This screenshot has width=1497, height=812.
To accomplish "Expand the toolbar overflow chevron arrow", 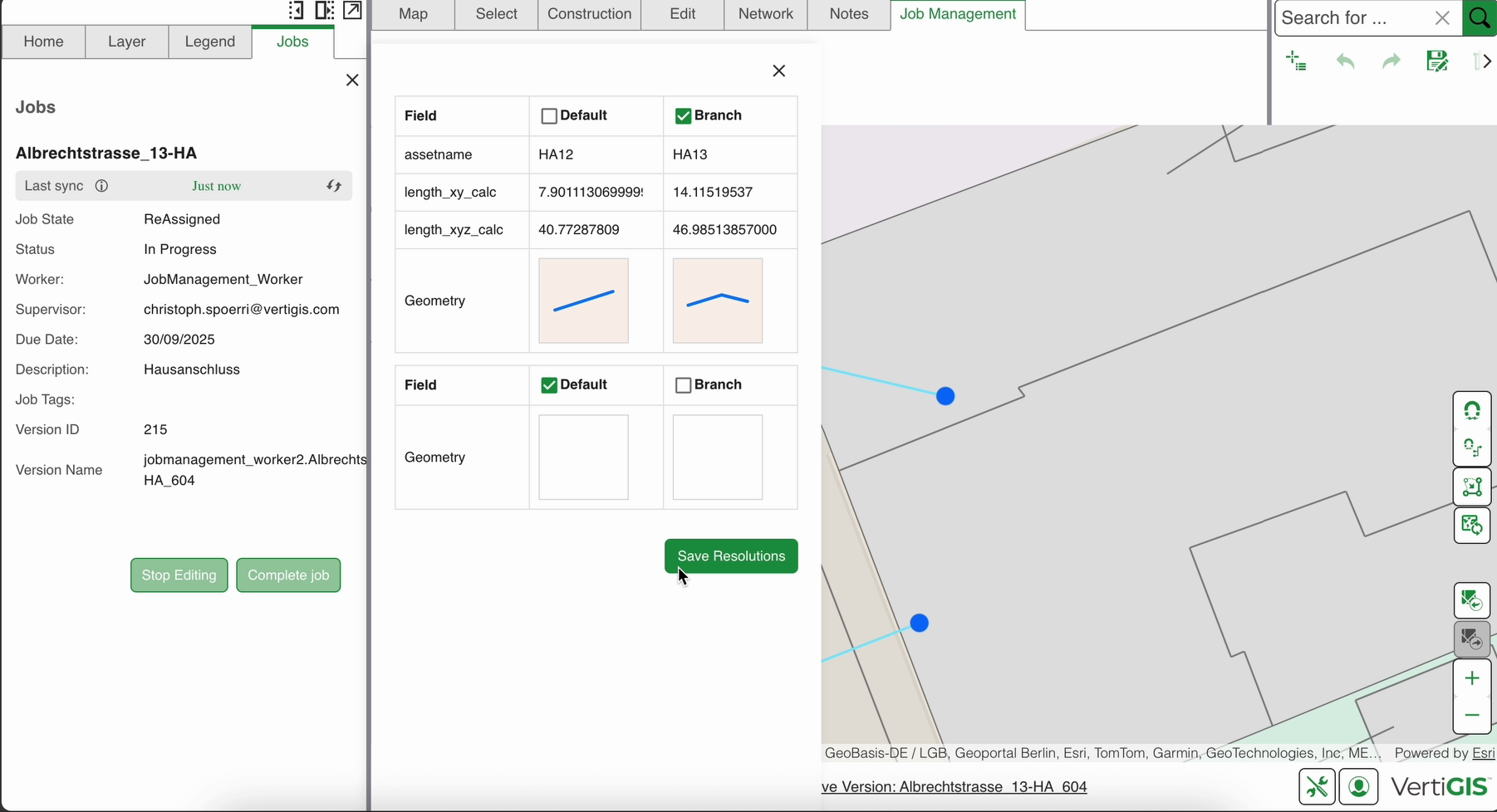I will (1483, 61).
